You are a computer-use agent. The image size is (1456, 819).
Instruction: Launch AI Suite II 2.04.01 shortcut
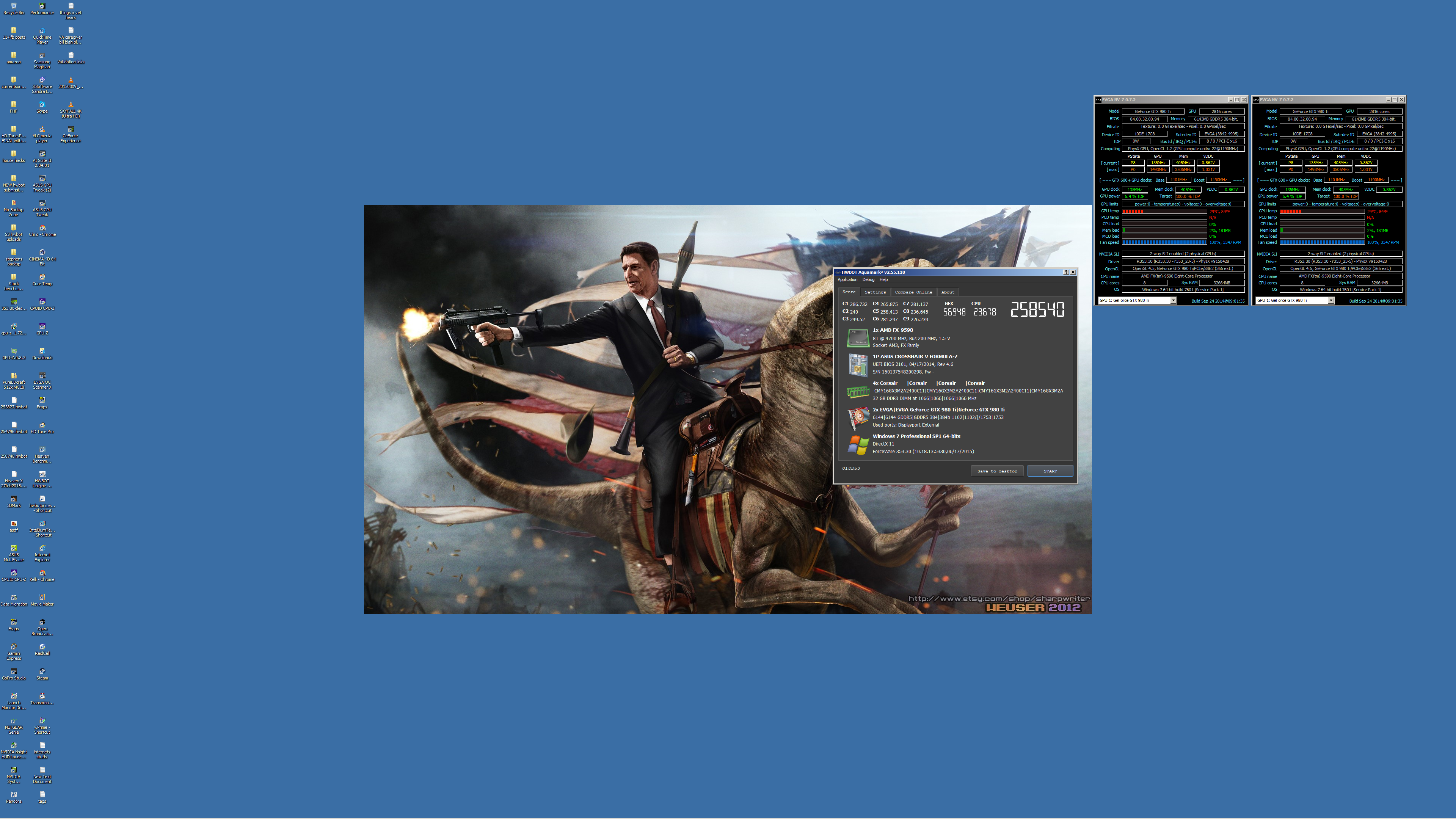point(42,159)
